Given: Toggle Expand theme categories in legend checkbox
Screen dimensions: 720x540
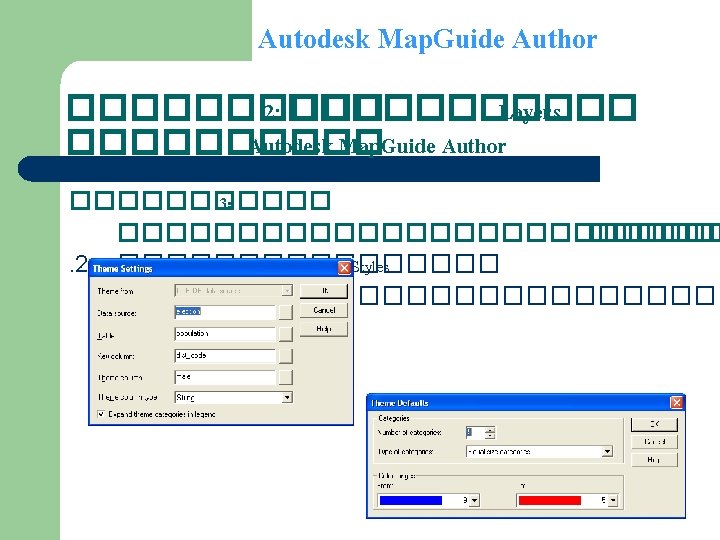Looking at the screenshot, I should click(101, 414).
